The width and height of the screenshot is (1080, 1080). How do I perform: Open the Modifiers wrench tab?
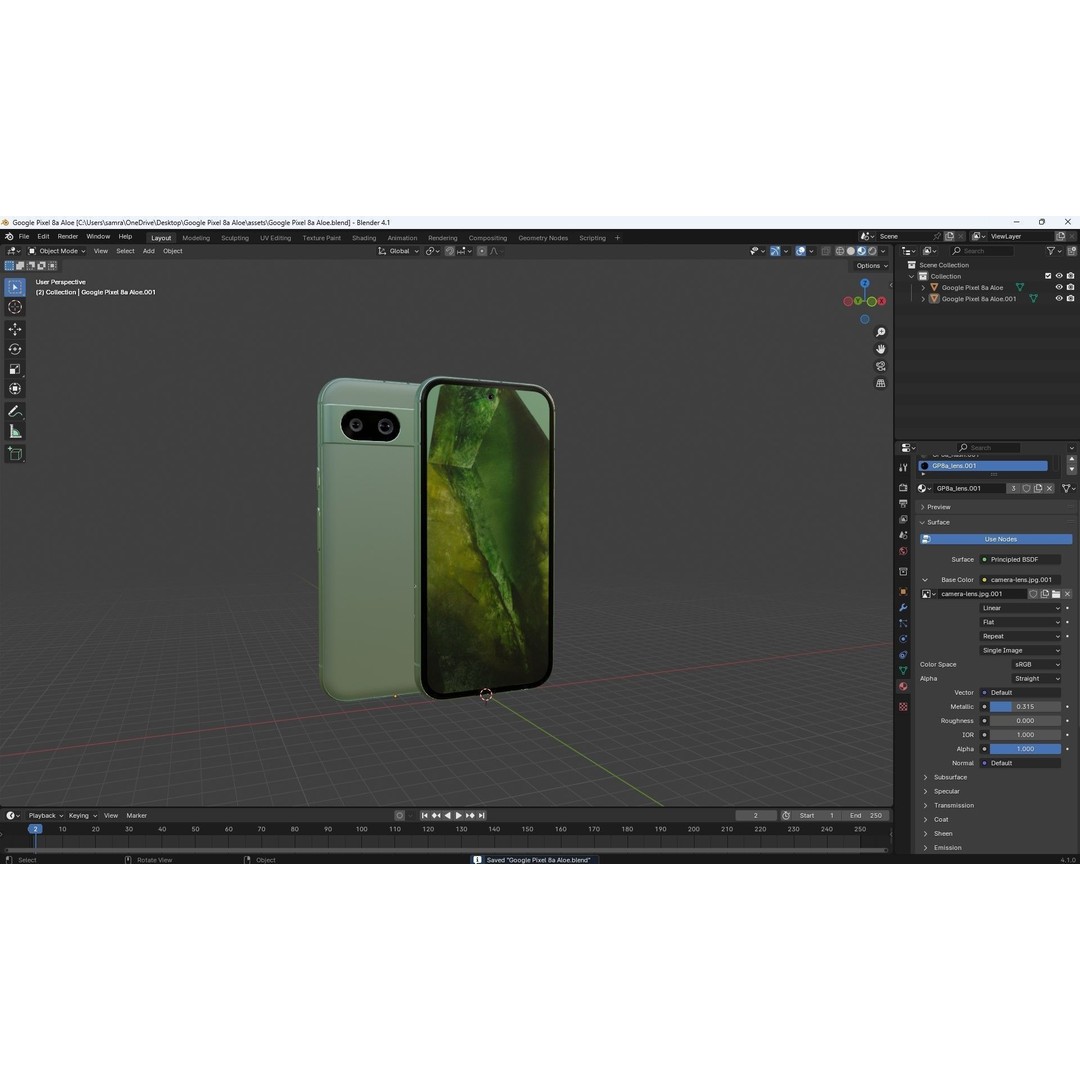[903, 608]
